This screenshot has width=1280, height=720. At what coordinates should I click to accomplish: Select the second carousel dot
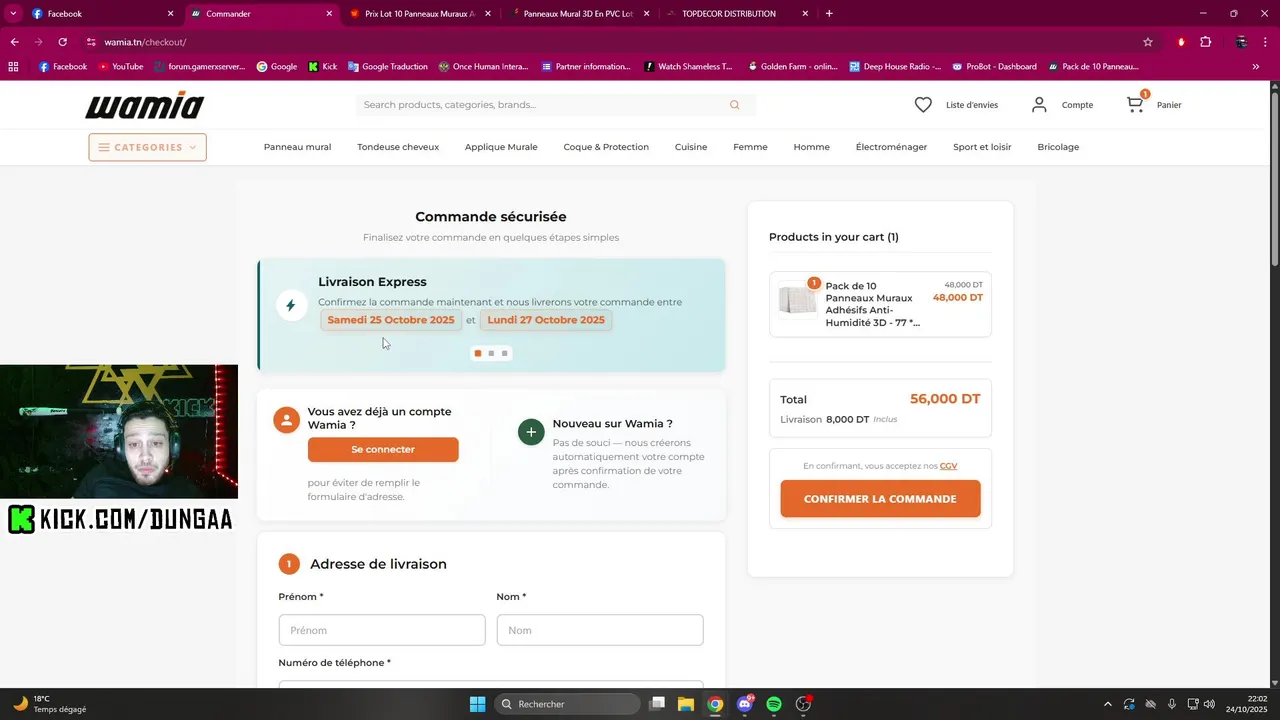point(491,353)
